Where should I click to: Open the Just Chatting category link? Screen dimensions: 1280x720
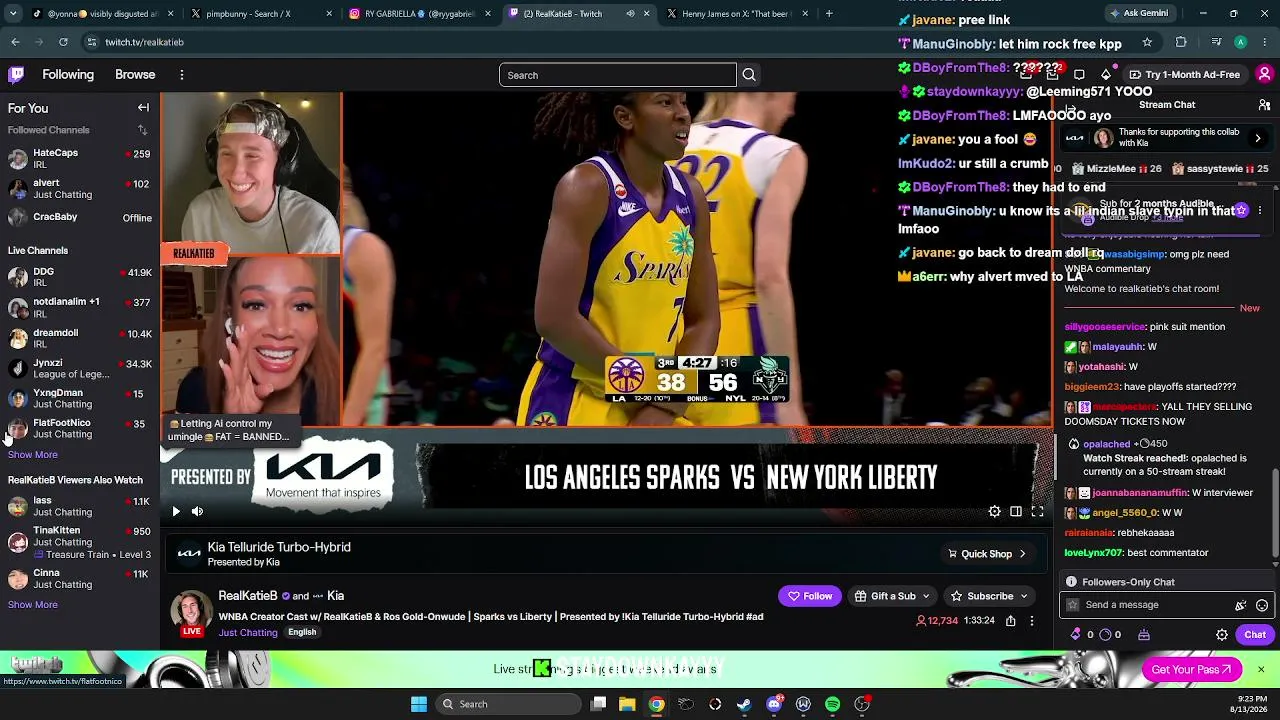(x=248, y=633)
